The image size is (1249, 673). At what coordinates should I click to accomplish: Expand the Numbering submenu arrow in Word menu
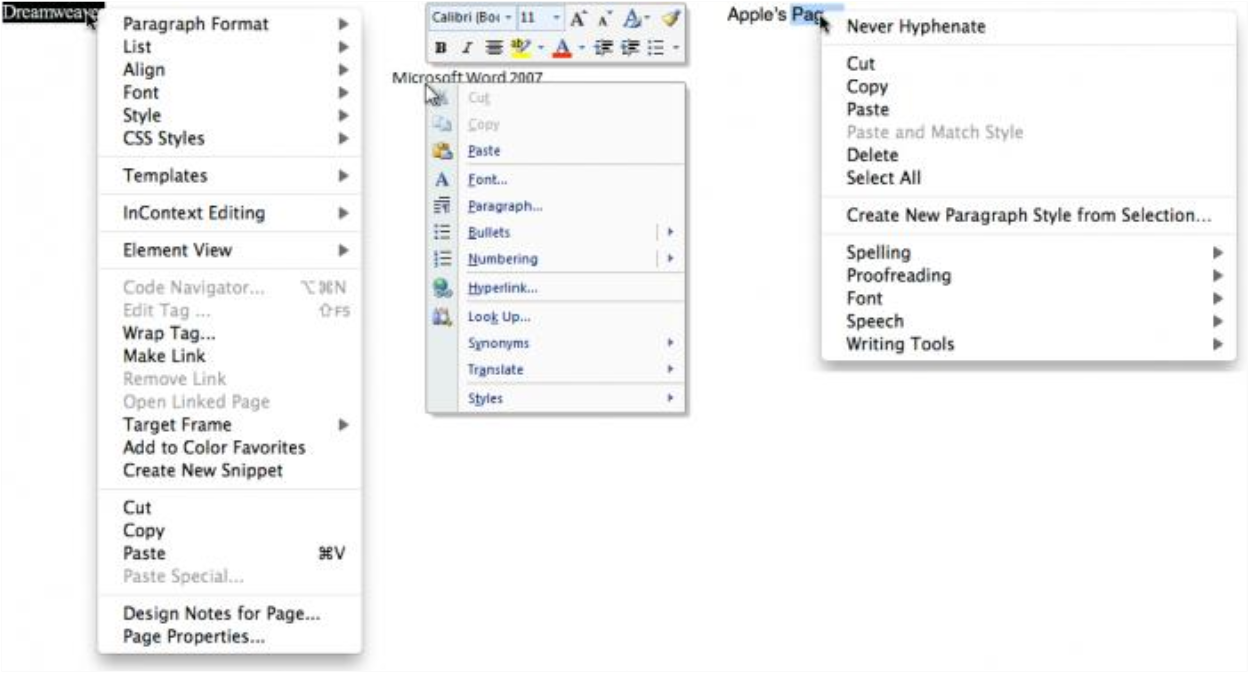(670, 259)
